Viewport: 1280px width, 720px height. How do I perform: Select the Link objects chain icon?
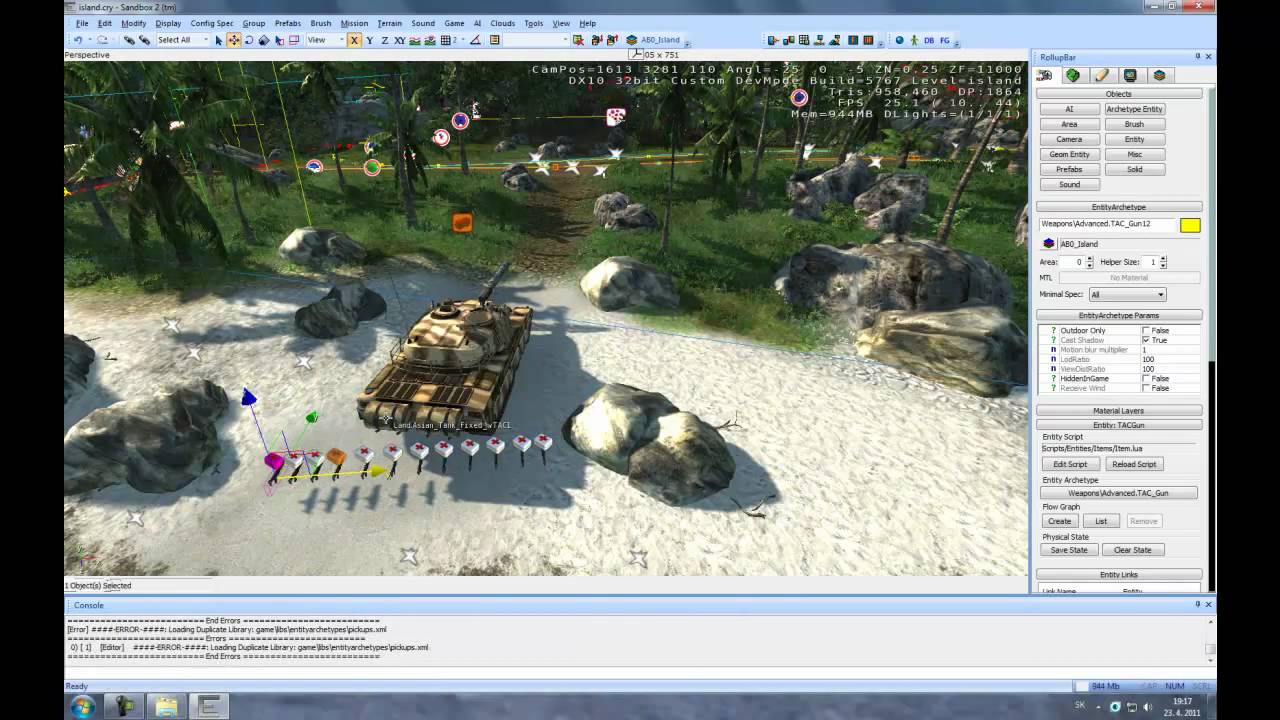point(129,40)
